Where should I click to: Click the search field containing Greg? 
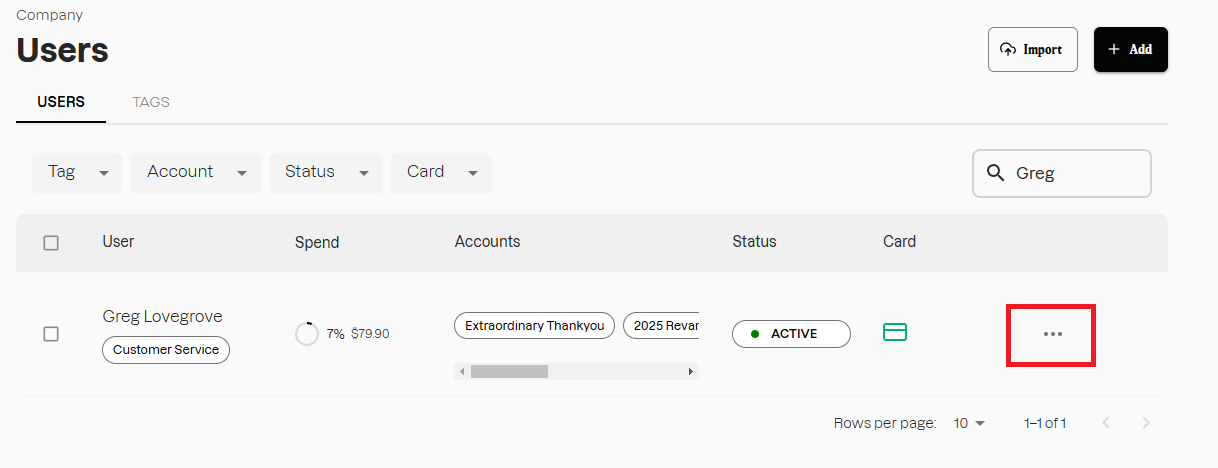(x=1076, y=173)
